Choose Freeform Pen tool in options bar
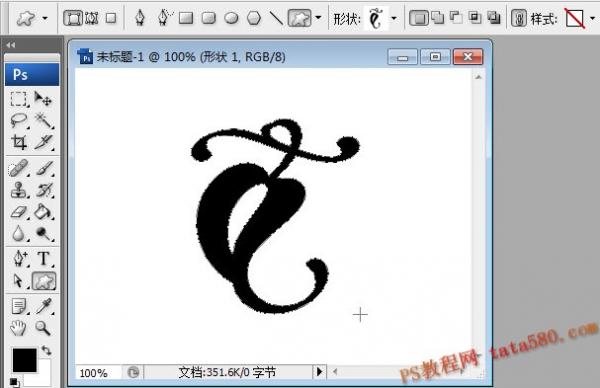The width and height of the screenshot is (600, 388). coord(164,18)
